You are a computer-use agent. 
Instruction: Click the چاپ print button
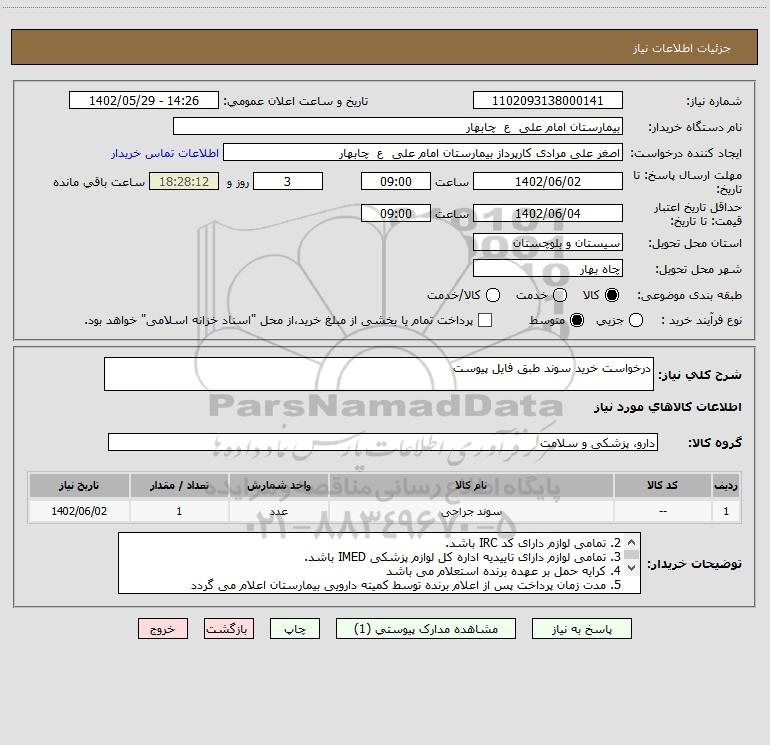click(295, 629)
